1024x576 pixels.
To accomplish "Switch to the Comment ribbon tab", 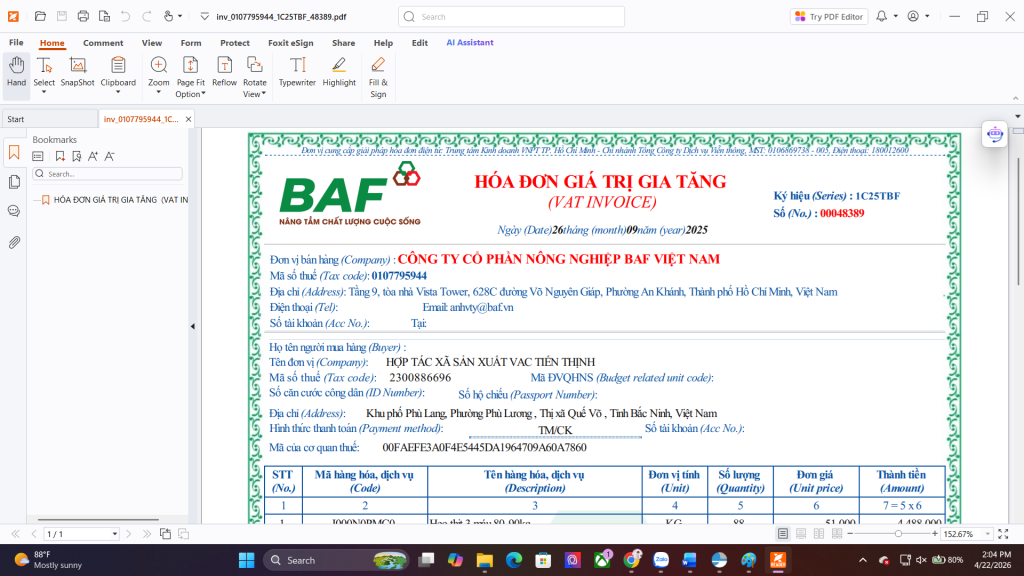I will click(103, 43).
